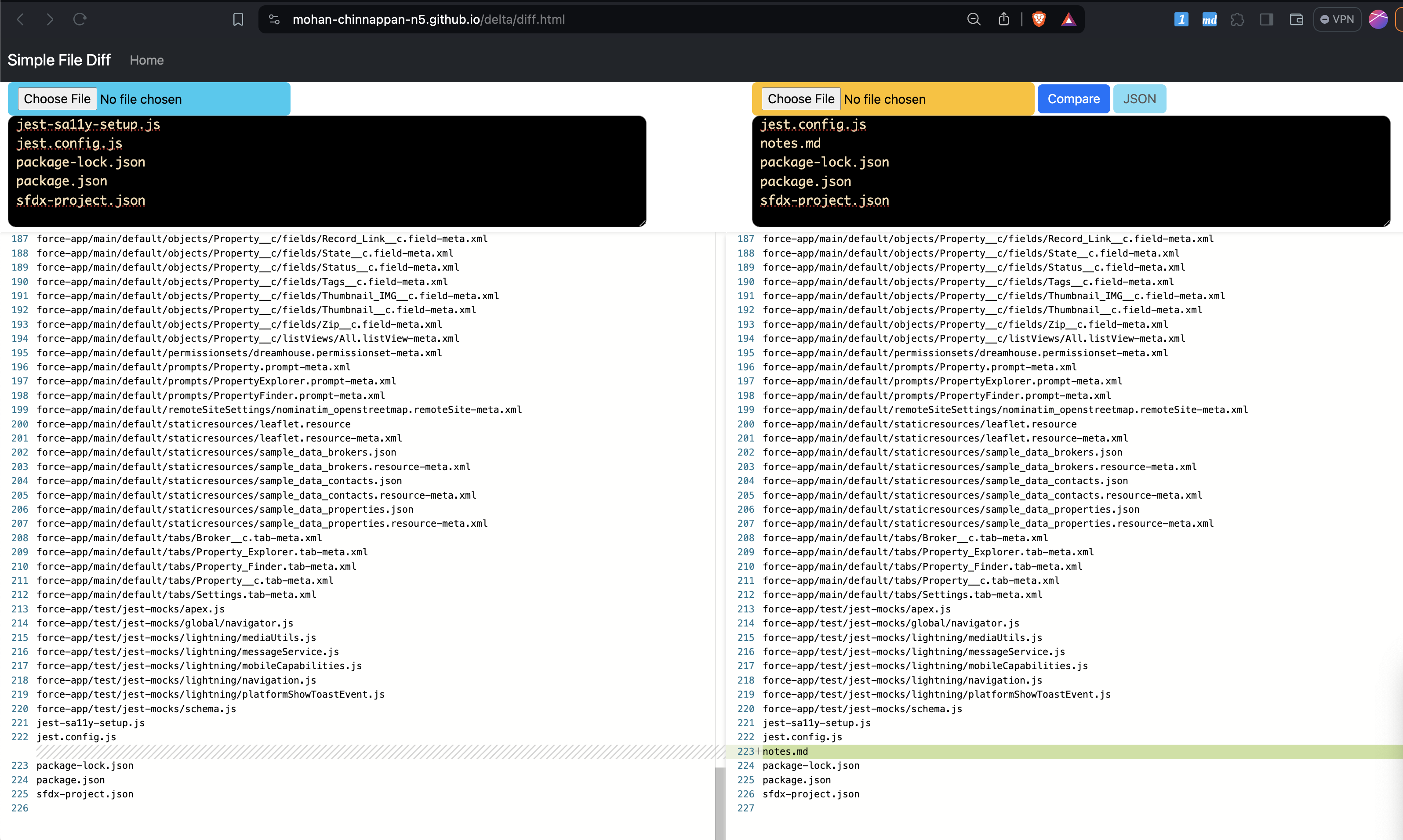Image resolution: width=1403 pixels, height=840 pixels.
Task: Click left line 223 package-lock.json
Action: [x=85, y=765]
